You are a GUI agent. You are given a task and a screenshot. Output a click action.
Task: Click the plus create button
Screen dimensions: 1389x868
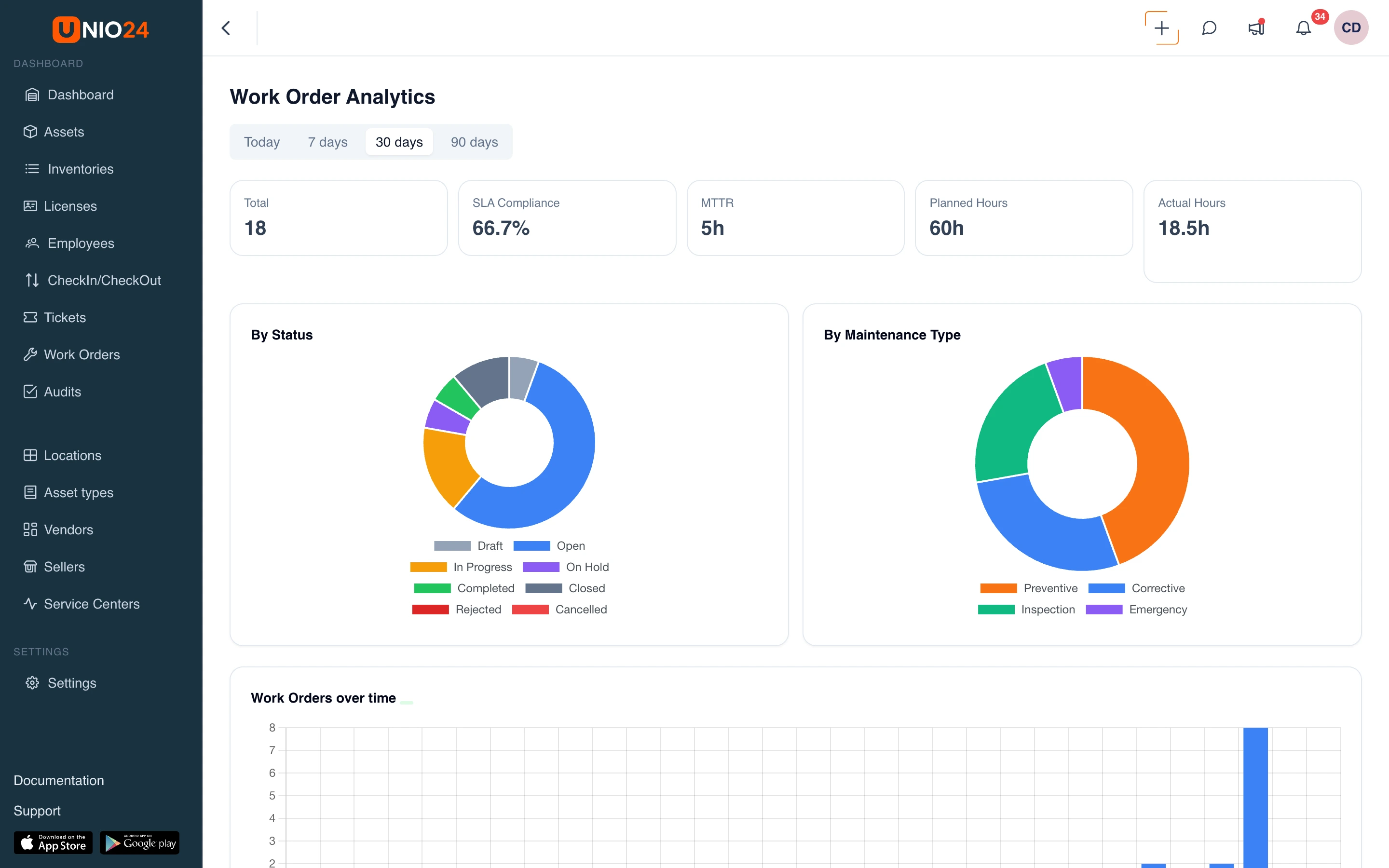1161,27
